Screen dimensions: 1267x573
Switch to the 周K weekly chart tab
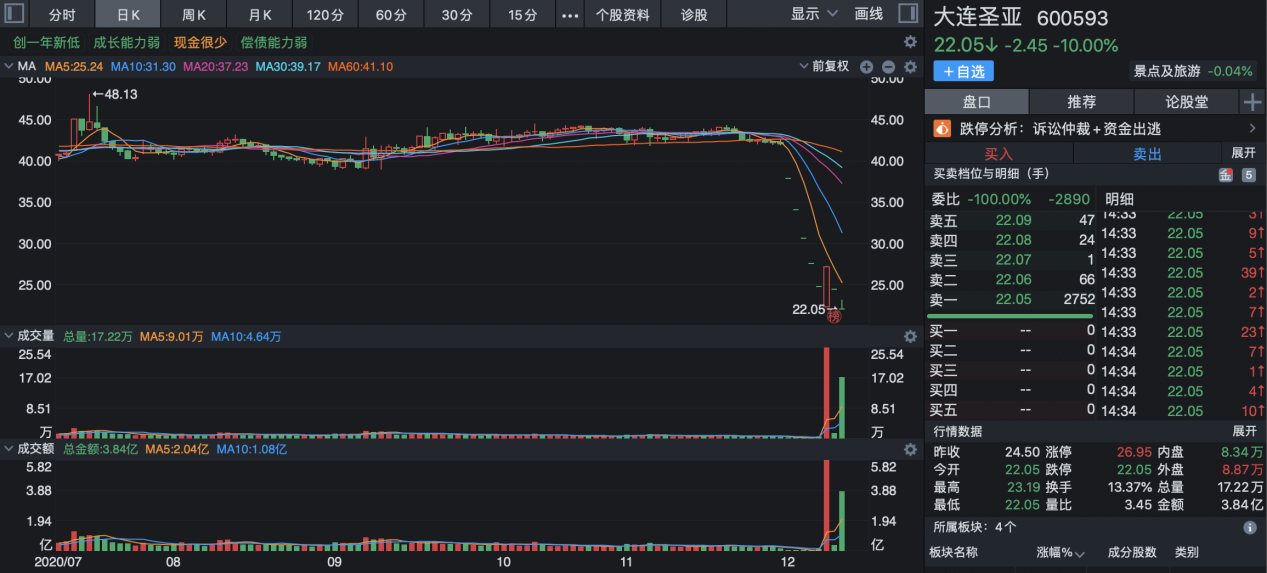tap(193, 15)
